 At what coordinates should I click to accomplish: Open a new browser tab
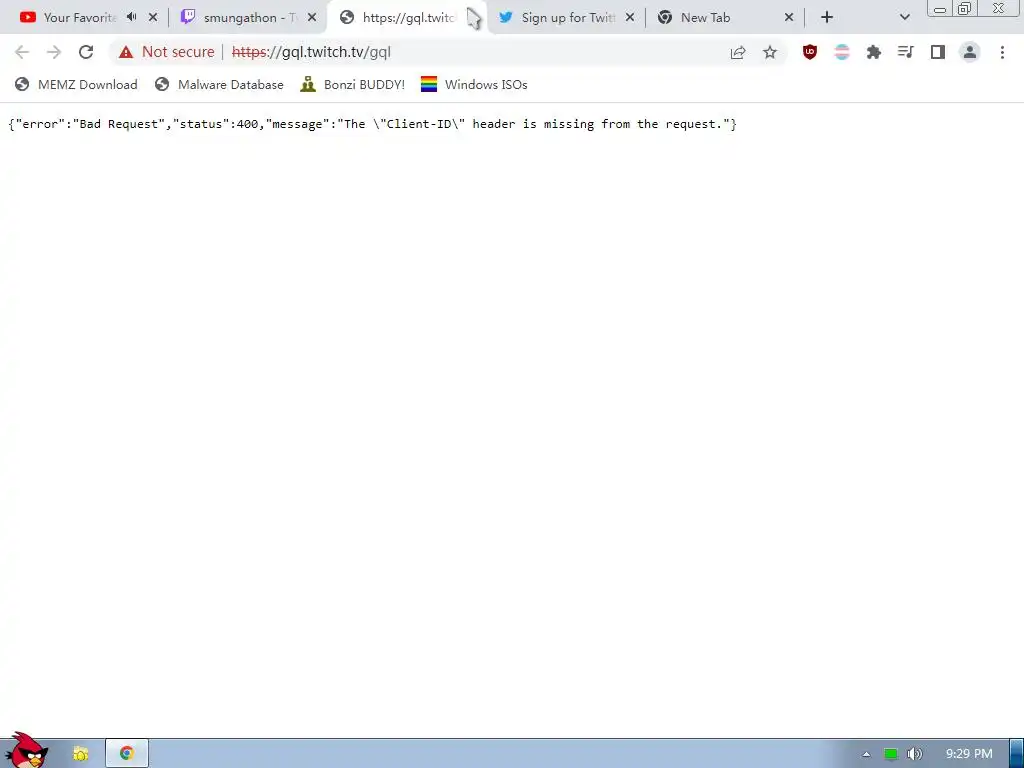827,18
